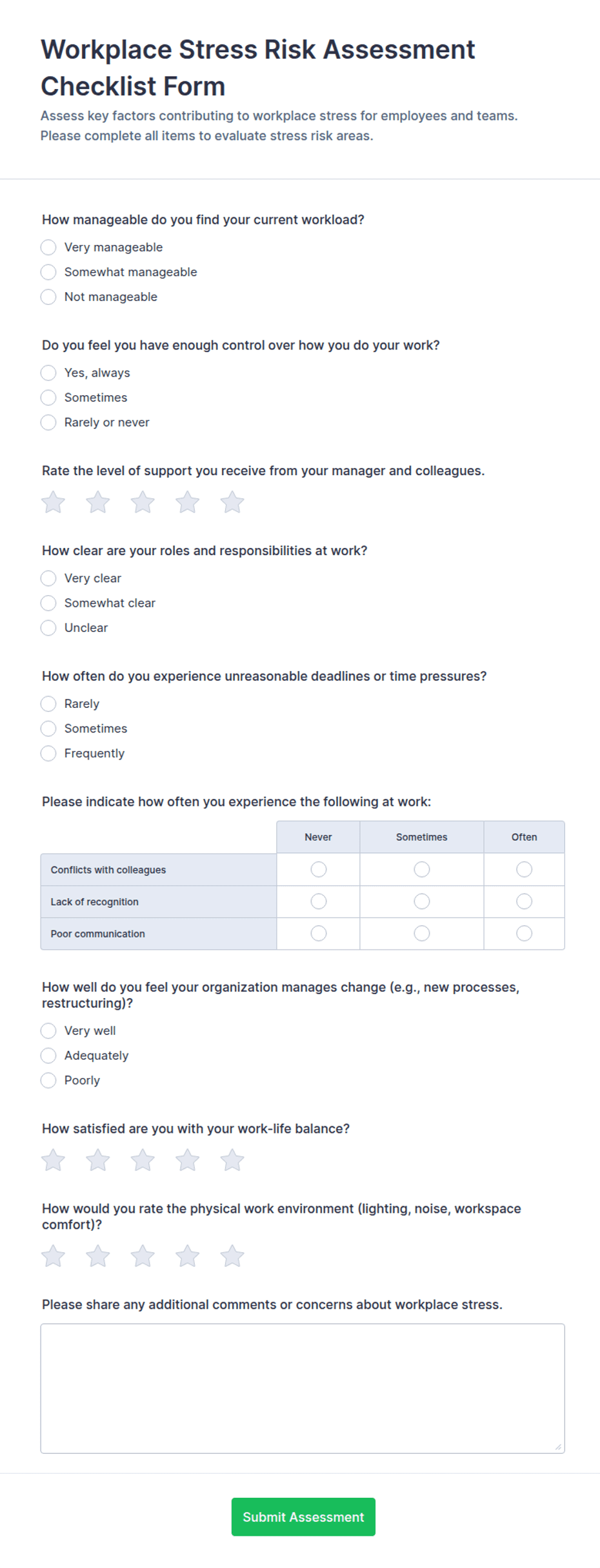Select 'Very manageable' workload option
The width and height of the screenshot is (600, 1568).
(48, 247)
